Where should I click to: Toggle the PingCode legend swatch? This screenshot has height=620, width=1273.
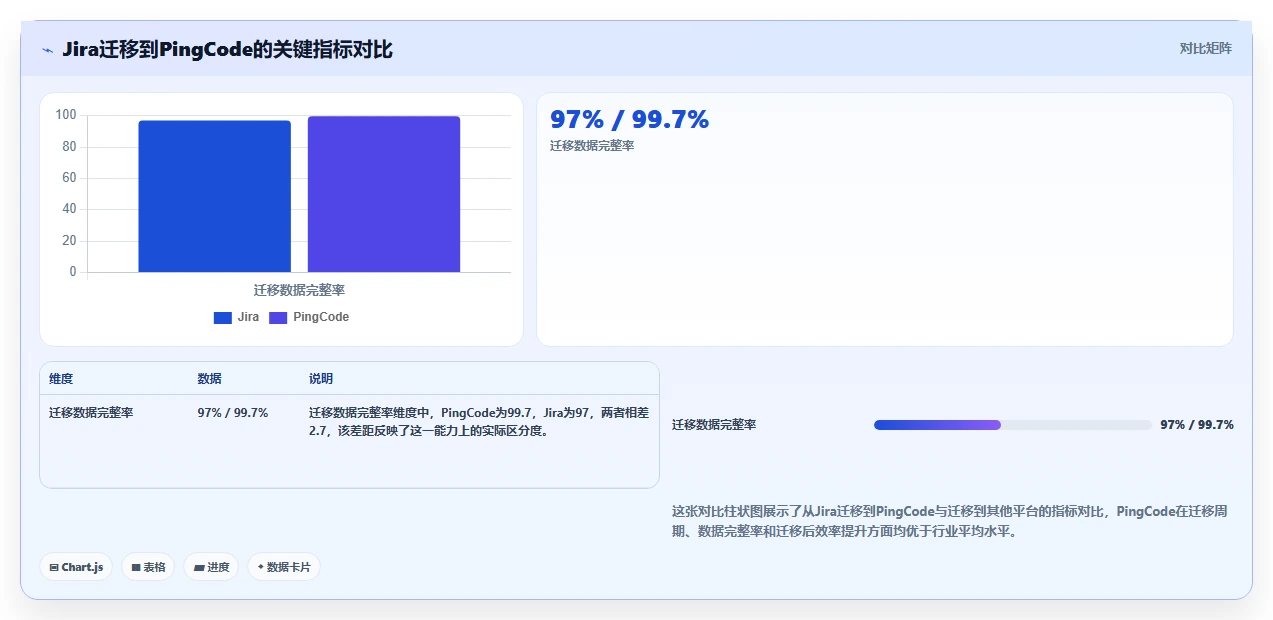[278, 317]
